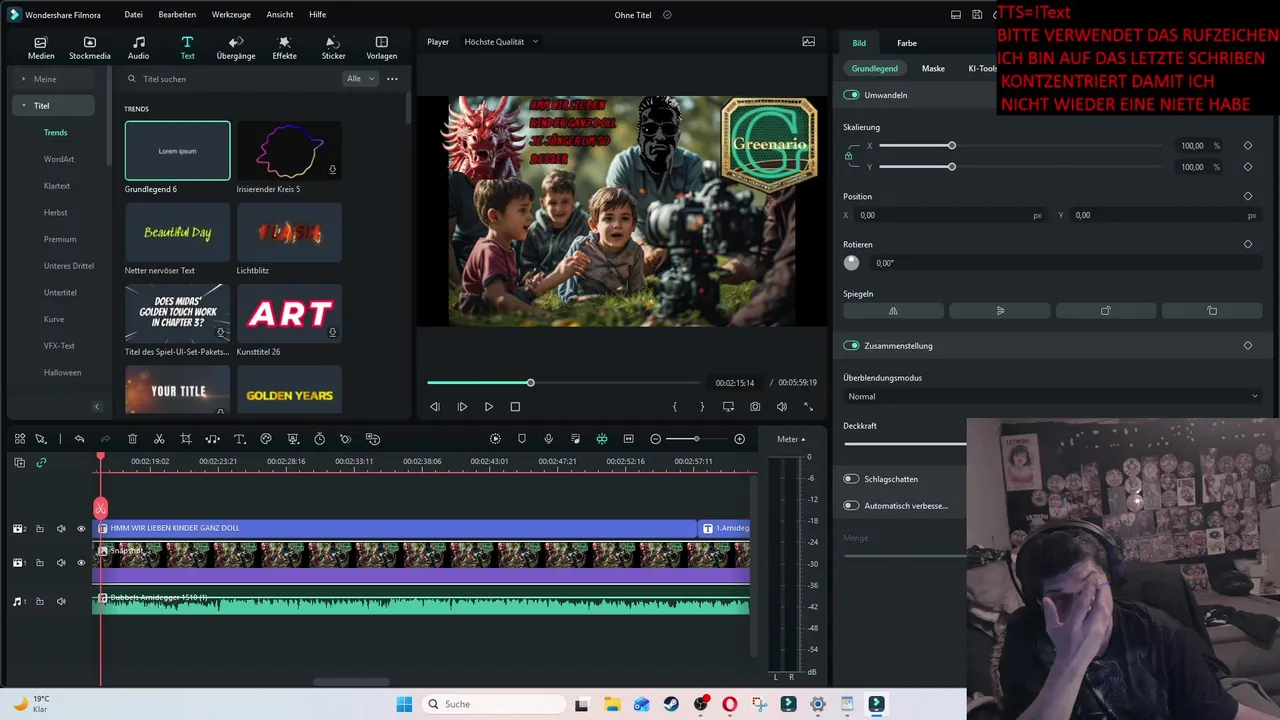Open the Überblendungsmodus Normal dropdown
Screen dimensions: 1280x720
[x=1052, y=397]
